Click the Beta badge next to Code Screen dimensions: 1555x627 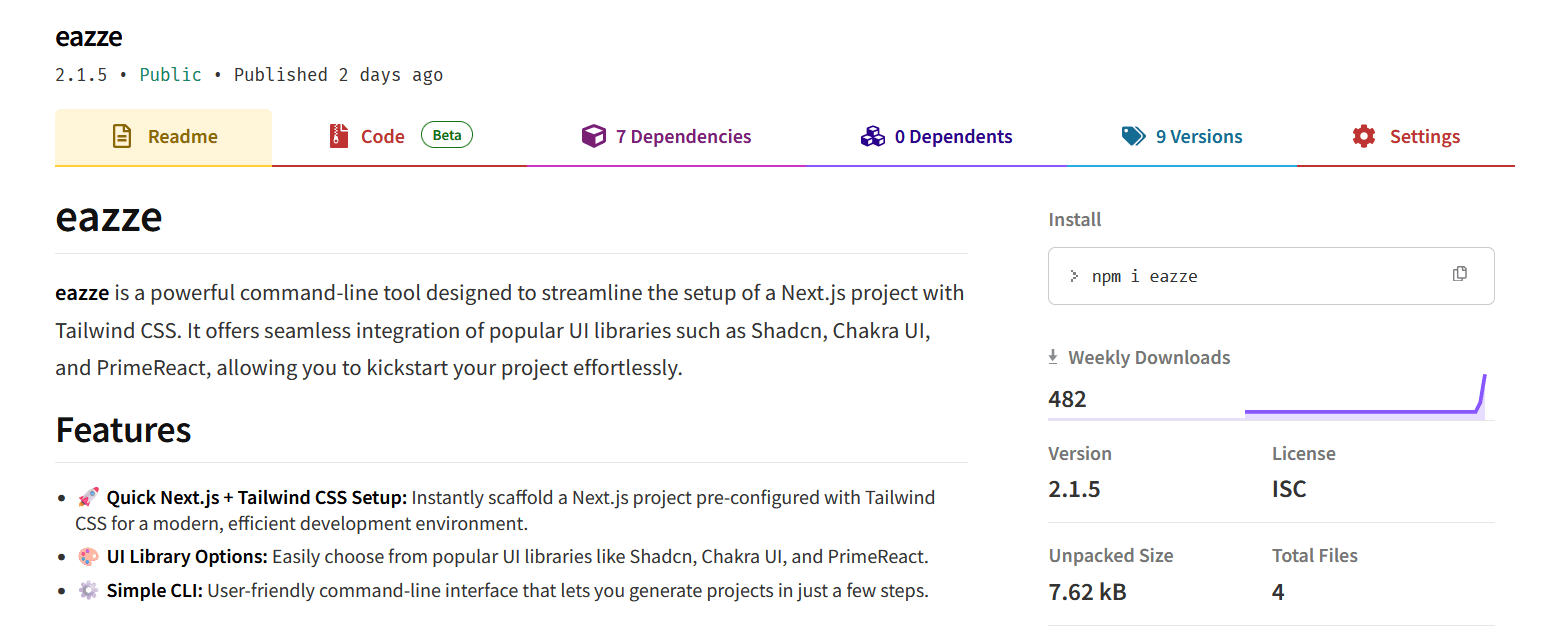(x=446, y=135)
